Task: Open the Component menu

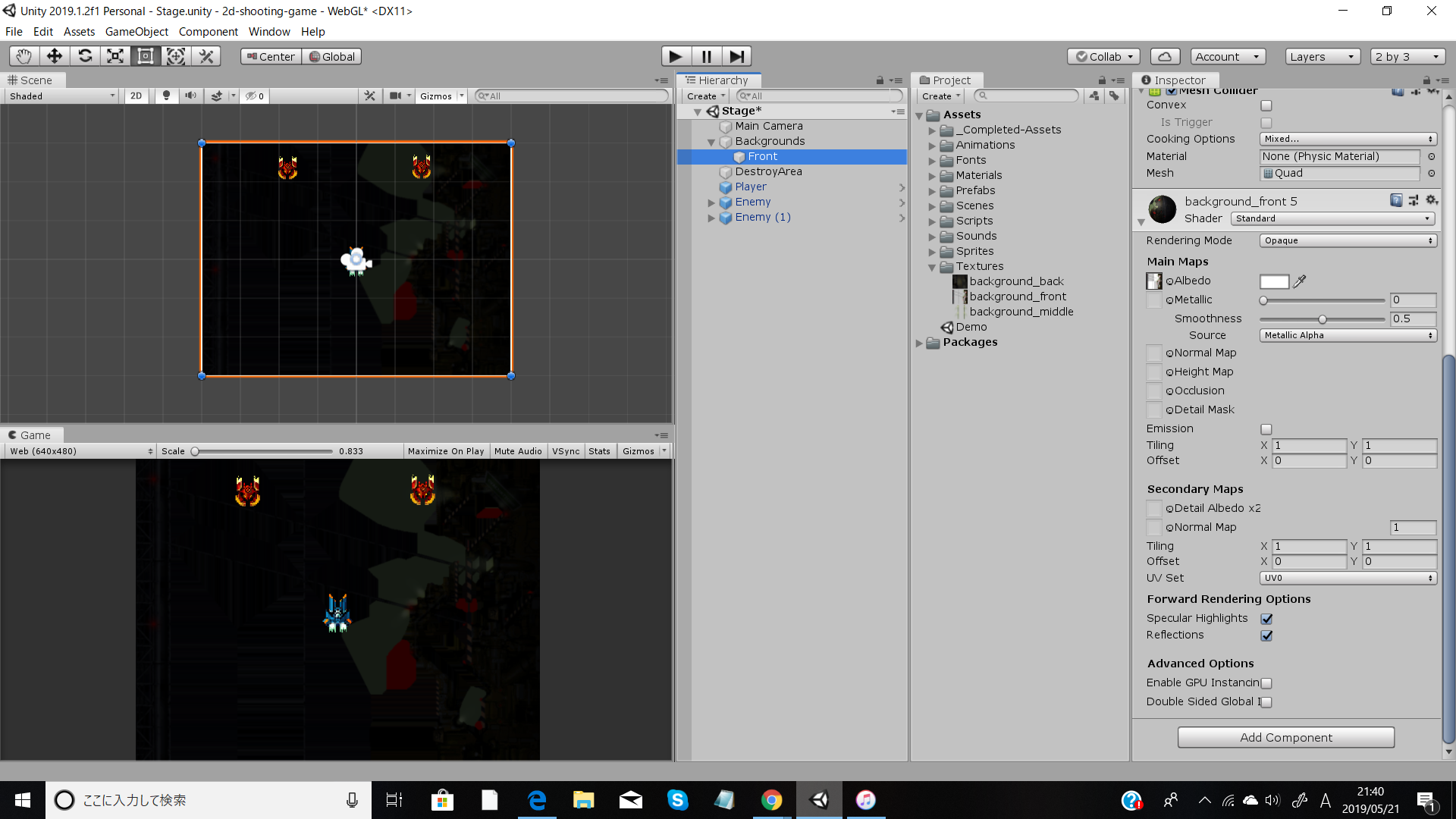Action: point(208,32)
